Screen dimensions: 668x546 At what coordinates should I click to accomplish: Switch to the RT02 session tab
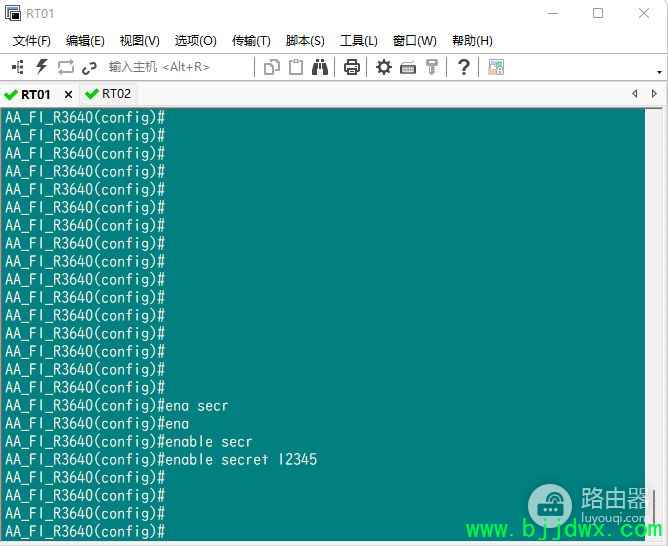(109, 94)
